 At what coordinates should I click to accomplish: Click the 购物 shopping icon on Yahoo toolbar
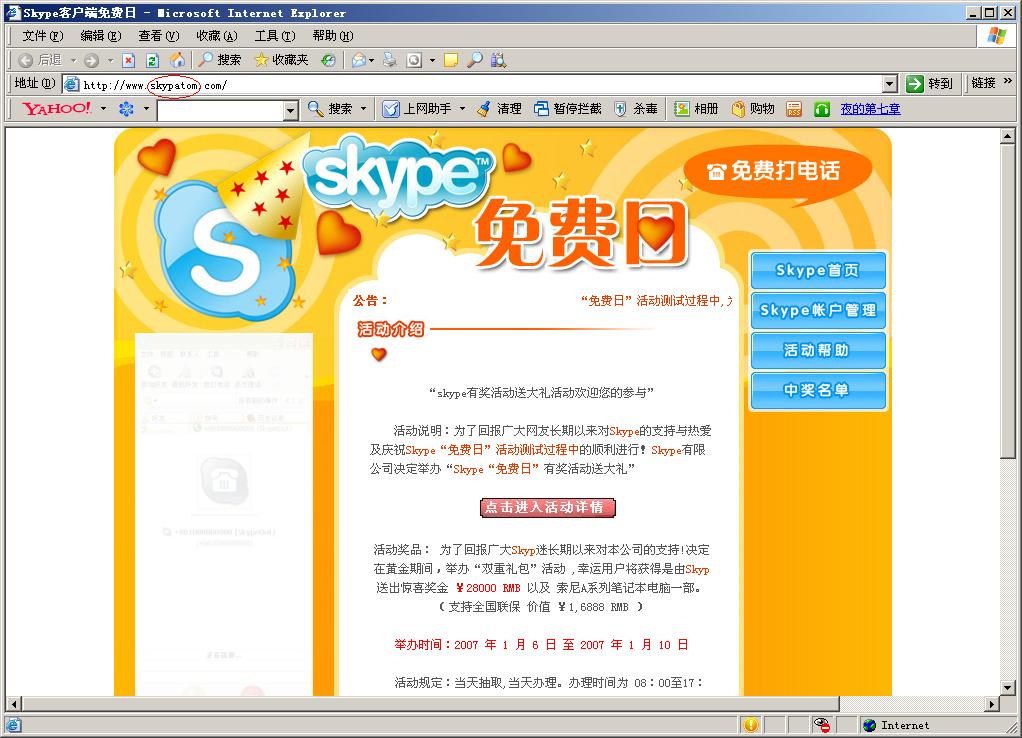752,108
